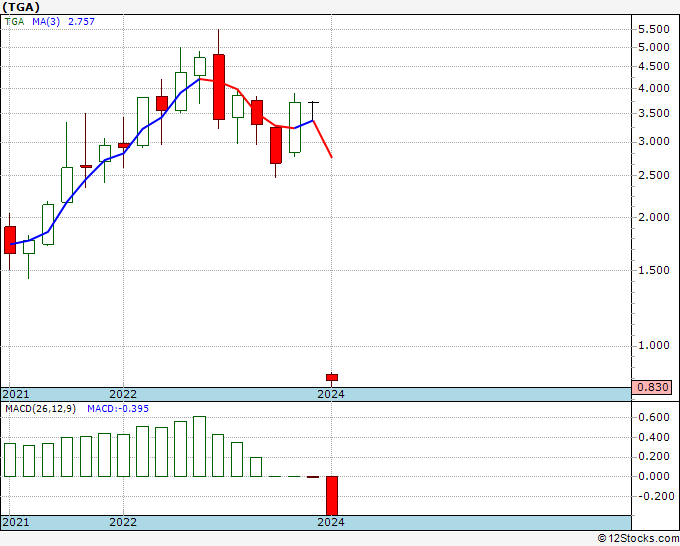Click the MACD(26,12,9) indicator label
Image resolution: width=680 pixels, height=546 pixels.
40,409
